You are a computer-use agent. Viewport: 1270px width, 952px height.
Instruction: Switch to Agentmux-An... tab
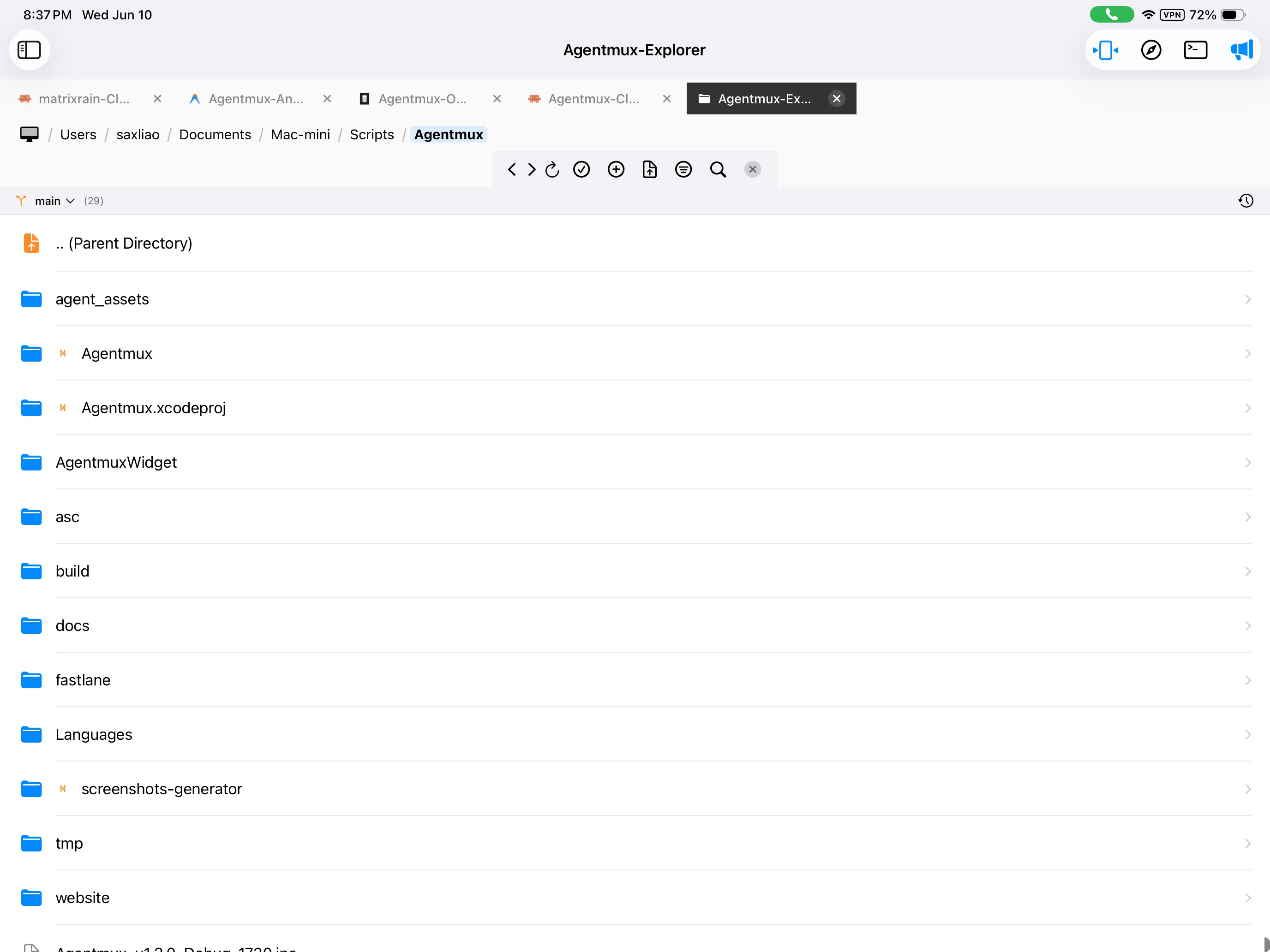pyautogui.click(x=256, y=99)
